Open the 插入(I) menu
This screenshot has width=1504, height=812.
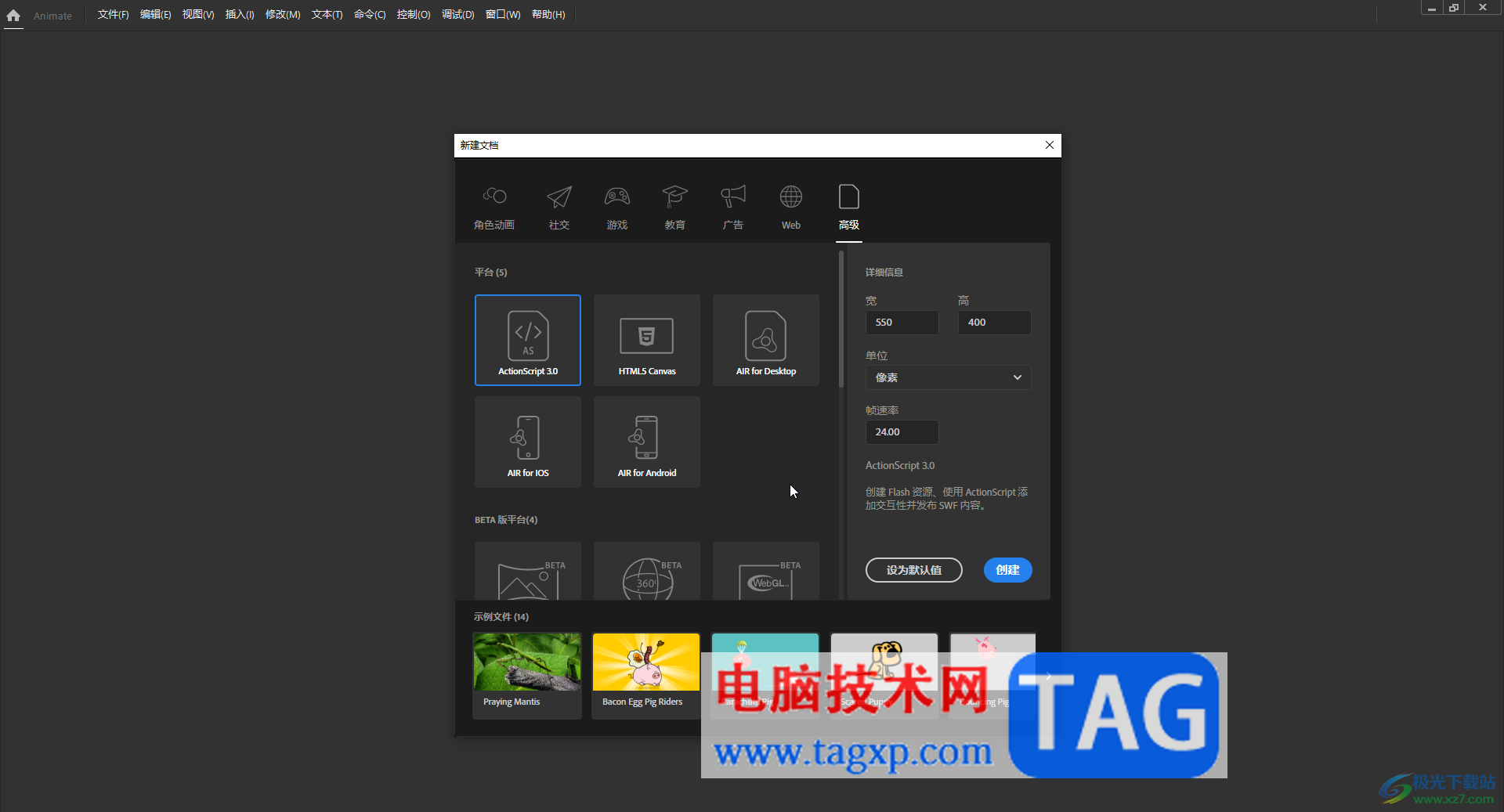(x=240, y=15)
